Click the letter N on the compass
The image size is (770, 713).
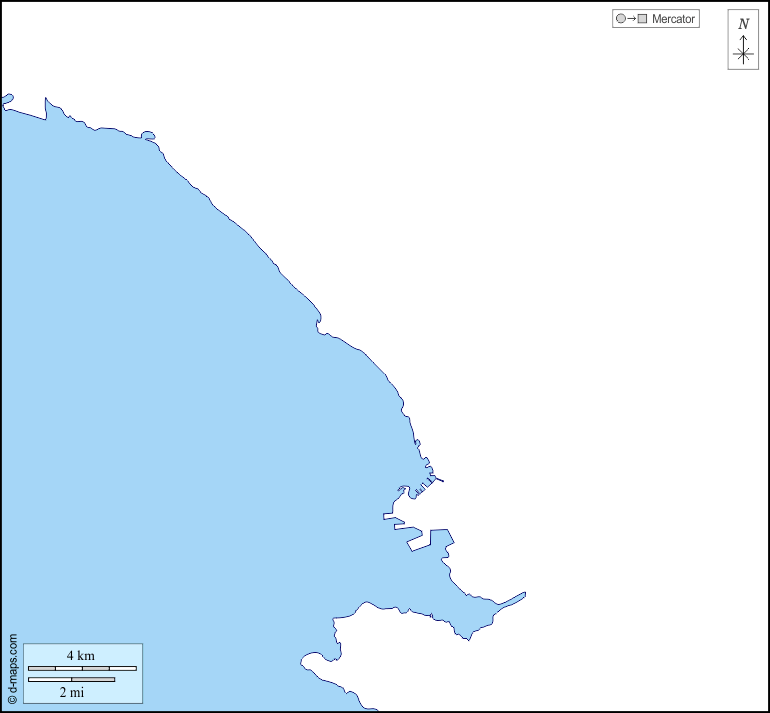coord(743,24)
